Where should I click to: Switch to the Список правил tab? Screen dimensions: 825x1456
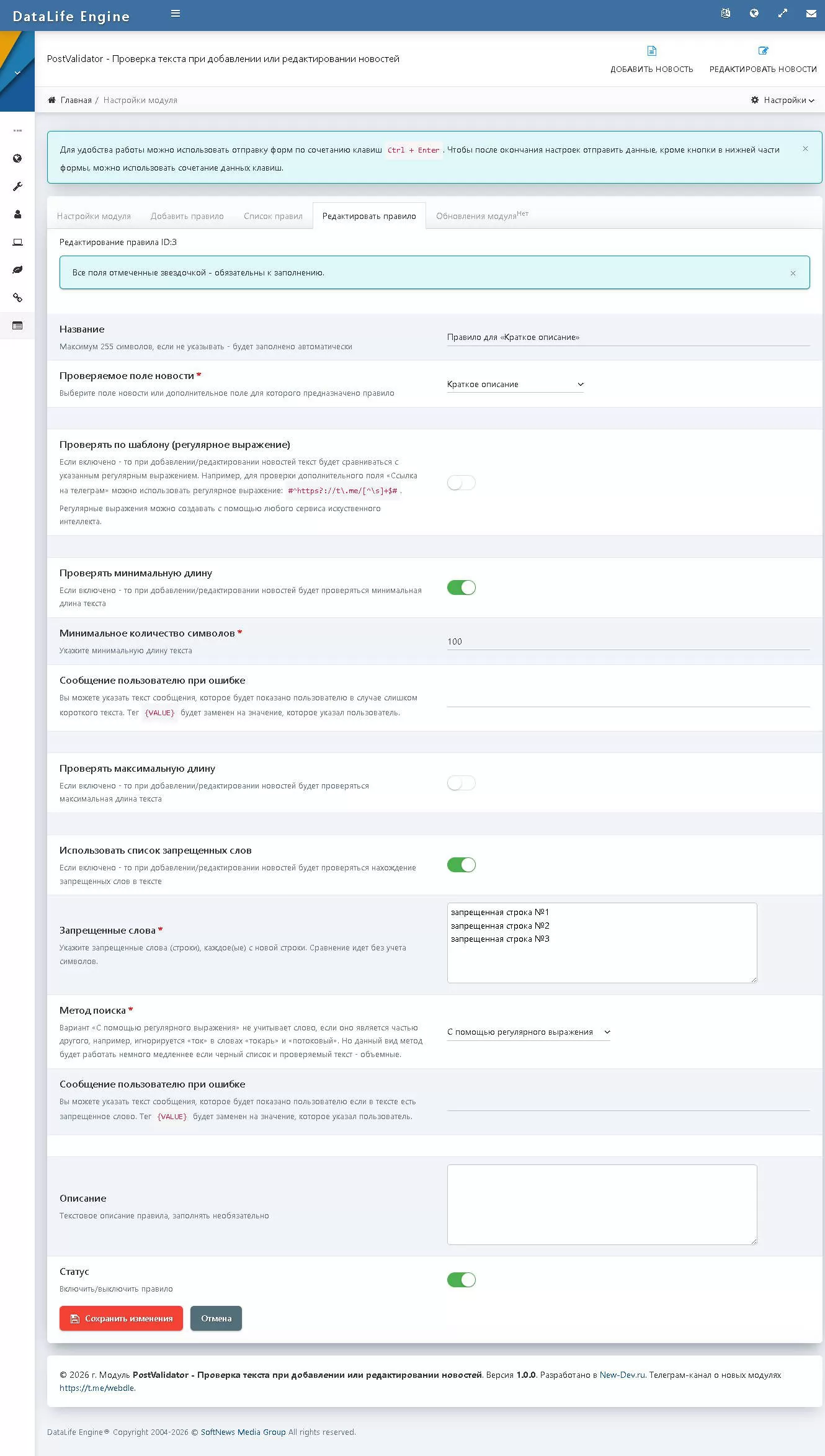click(273, 217)
